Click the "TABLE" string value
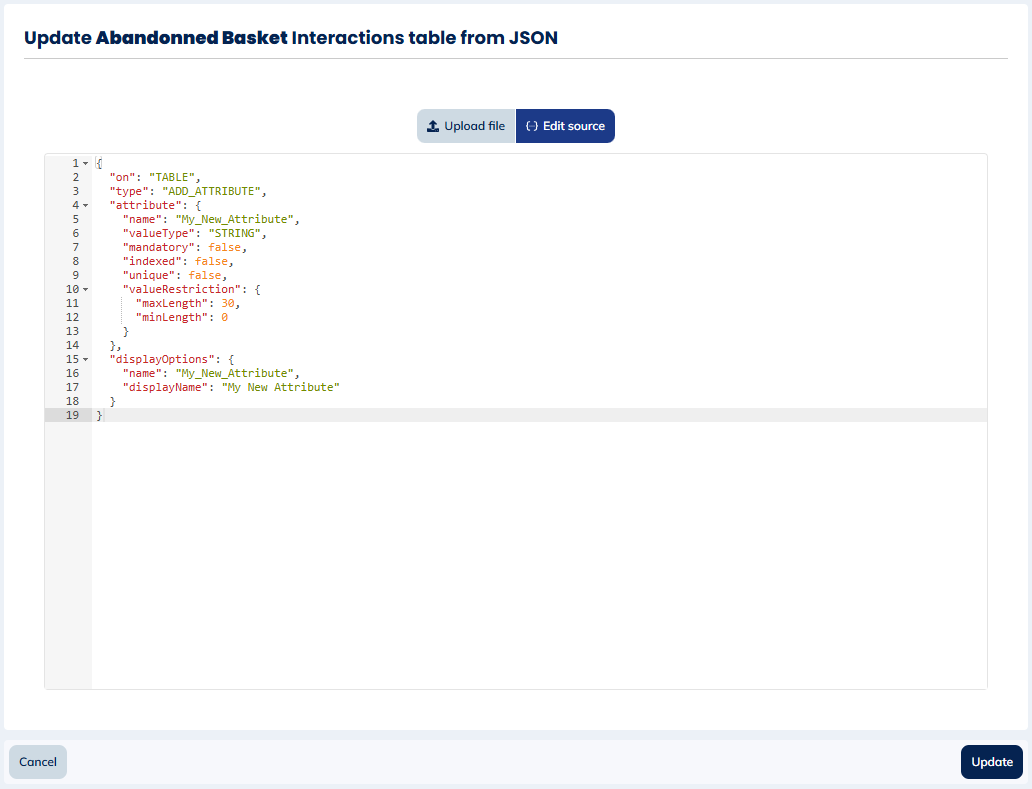 pos(174,177)
